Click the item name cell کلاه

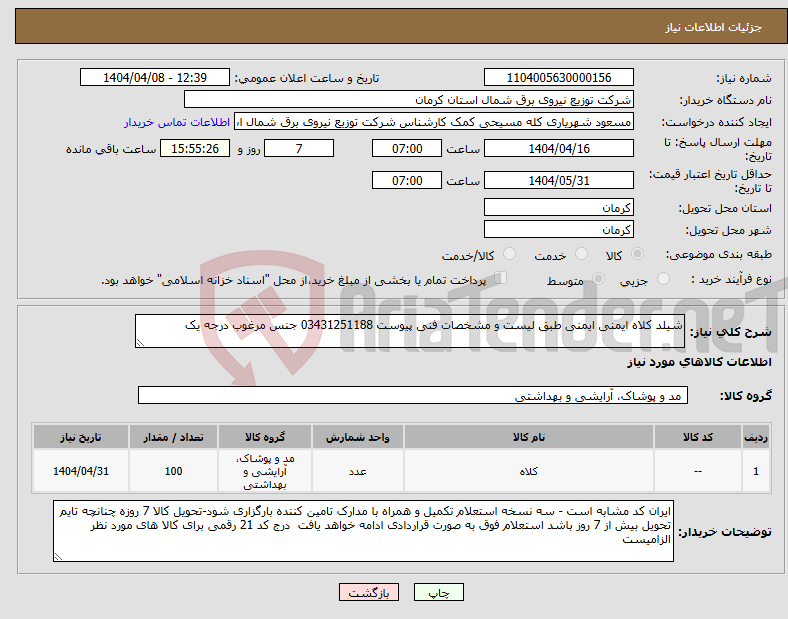point(529,471)
